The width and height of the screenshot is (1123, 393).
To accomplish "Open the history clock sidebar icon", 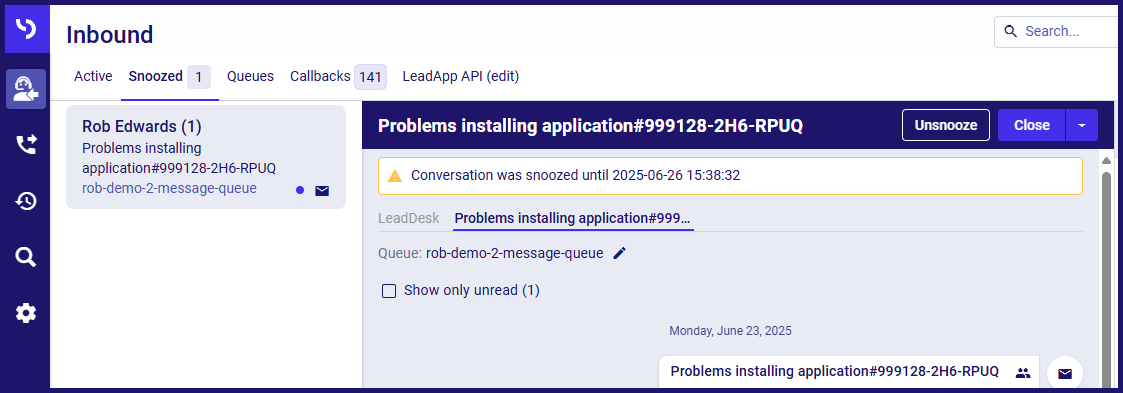I will coord(26,201).
